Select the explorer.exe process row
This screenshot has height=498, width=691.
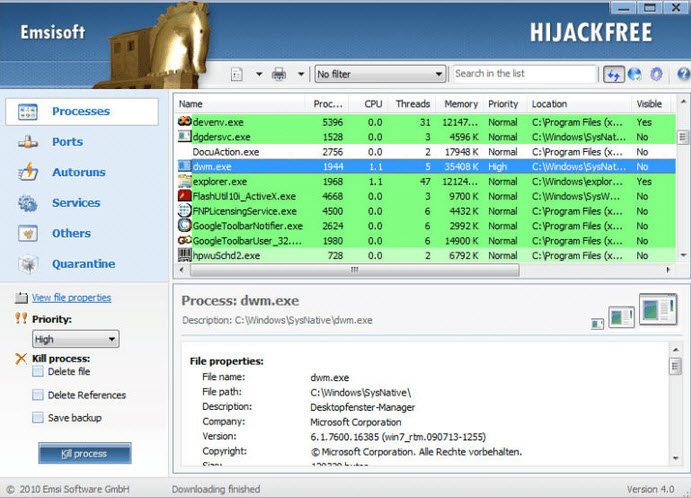point(426,182)
